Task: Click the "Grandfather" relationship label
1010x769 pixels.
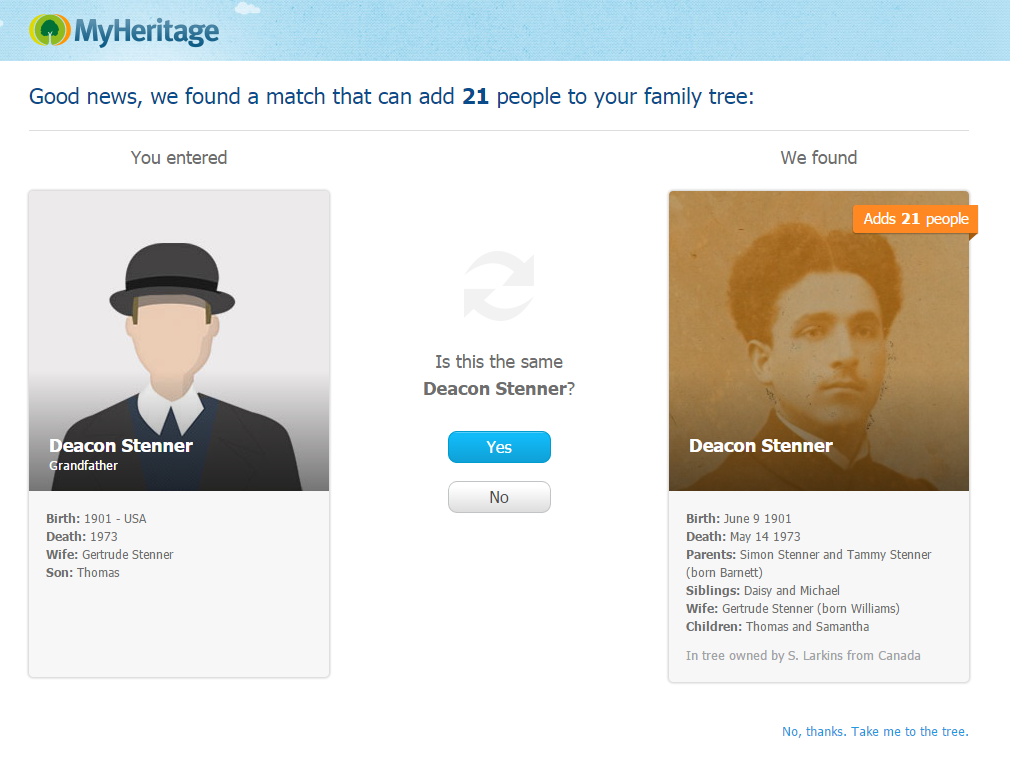Action: (x=83, y=466)
